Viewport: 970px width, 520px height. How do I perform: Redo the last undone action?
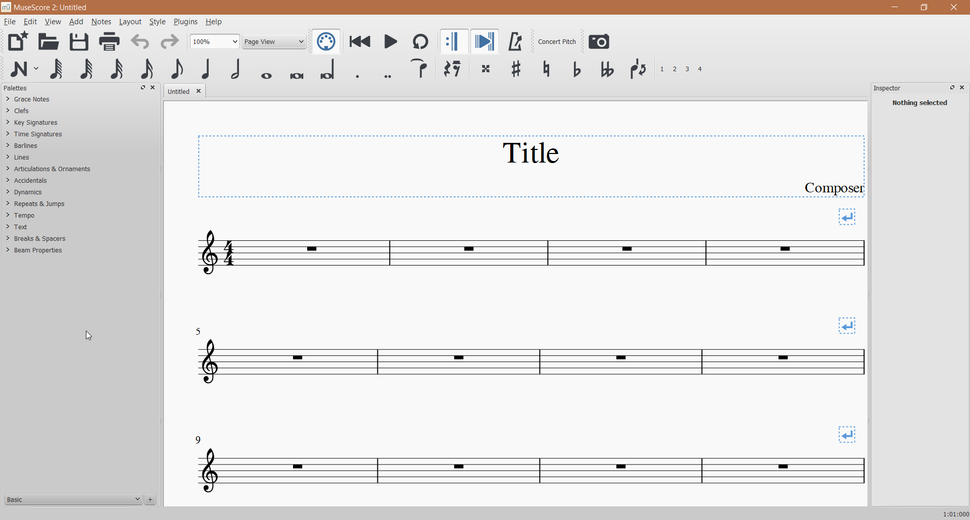coord(170,41)
